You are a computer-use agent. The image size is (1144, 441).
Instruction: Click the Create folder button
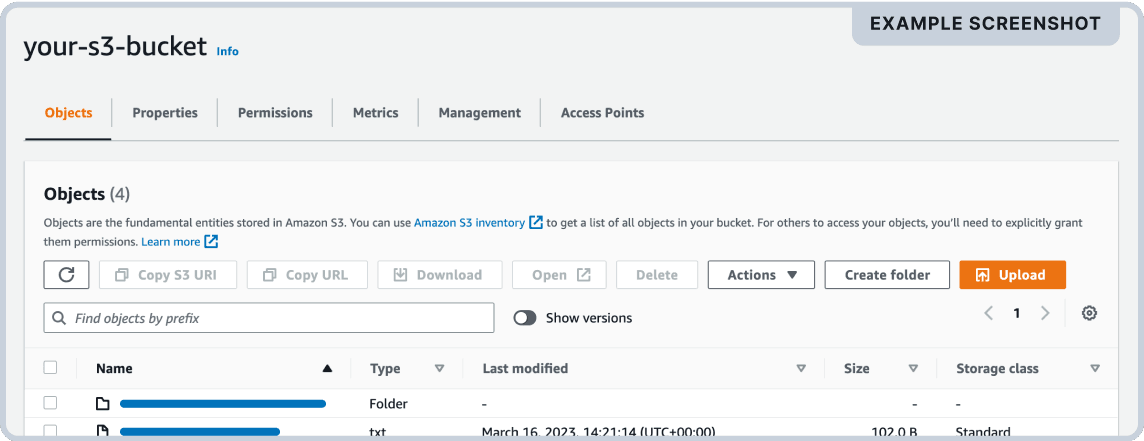[x=887, y=275]
